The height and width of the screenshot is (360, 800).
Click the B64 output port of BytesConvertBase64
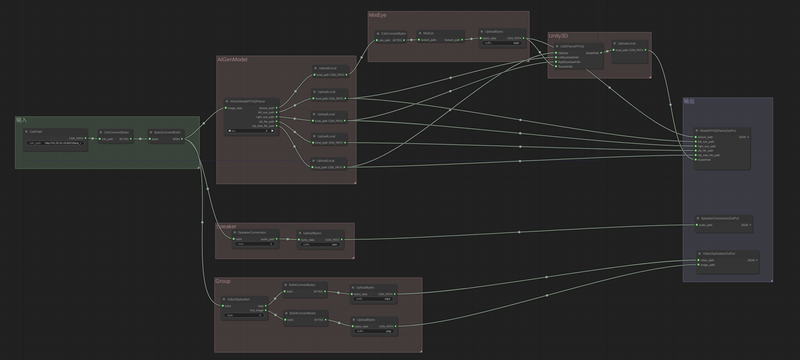point(183,139)
